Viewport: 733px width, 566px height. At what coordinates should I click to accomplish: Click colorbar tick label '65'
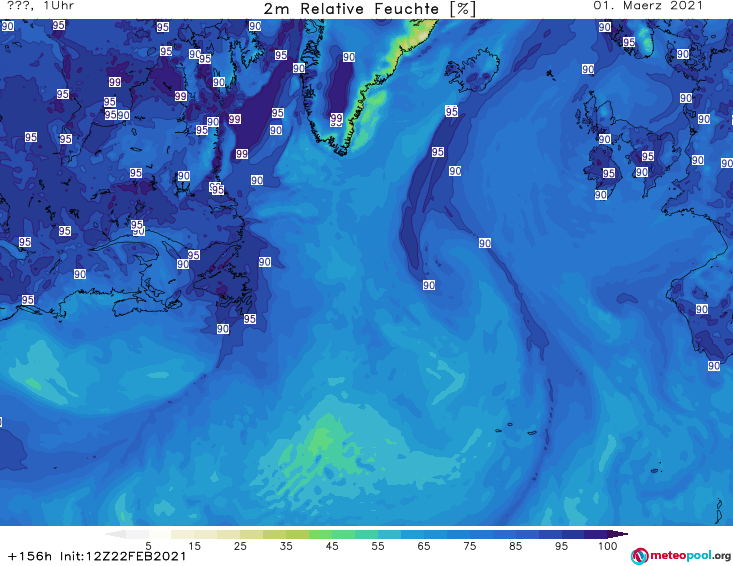pyautogui.click(x=424, y=545)
